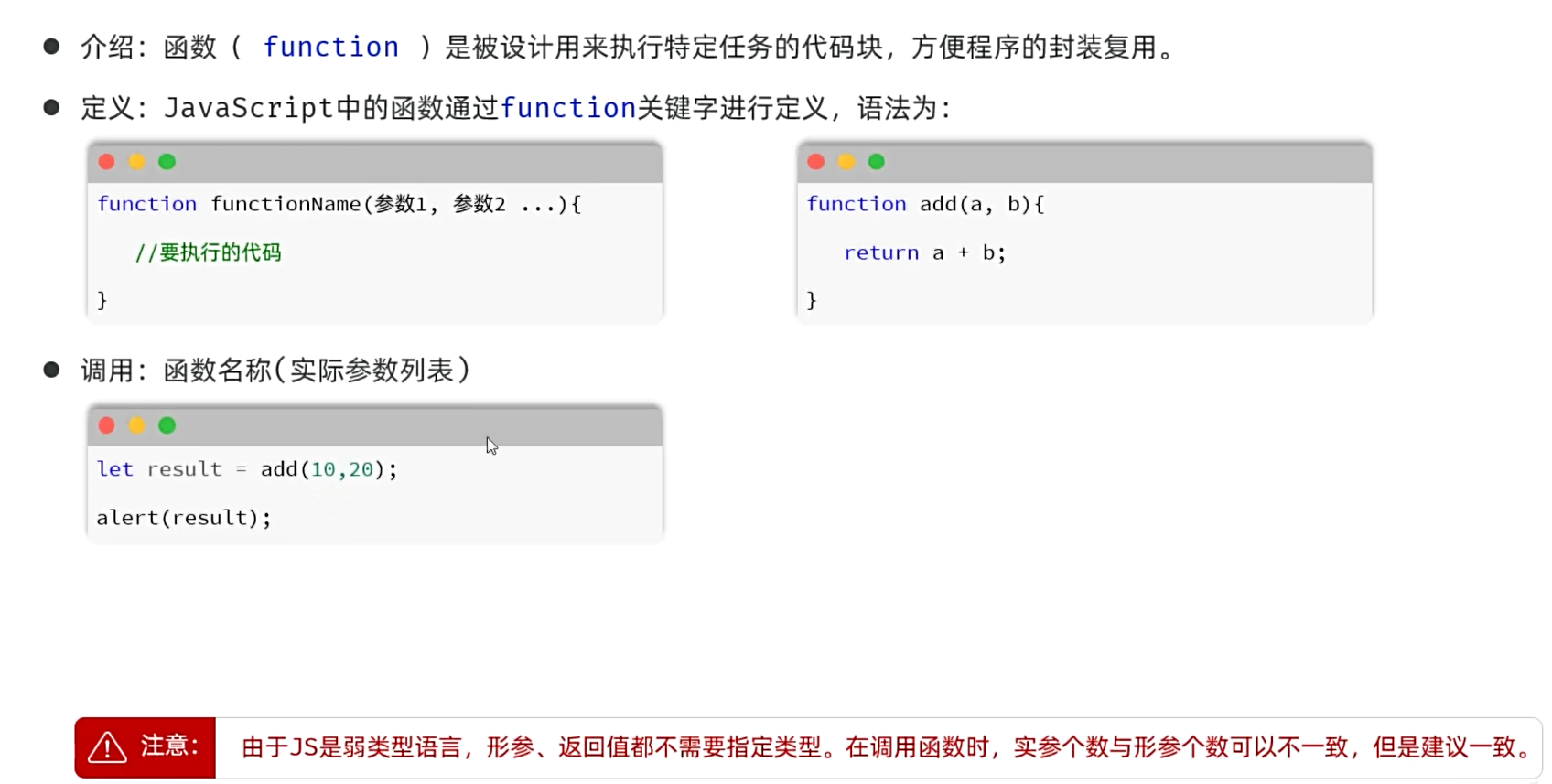Click the red notice text about JS弱类型语言
Viewport: 1552px width, 784px height.
coord(886,747)
